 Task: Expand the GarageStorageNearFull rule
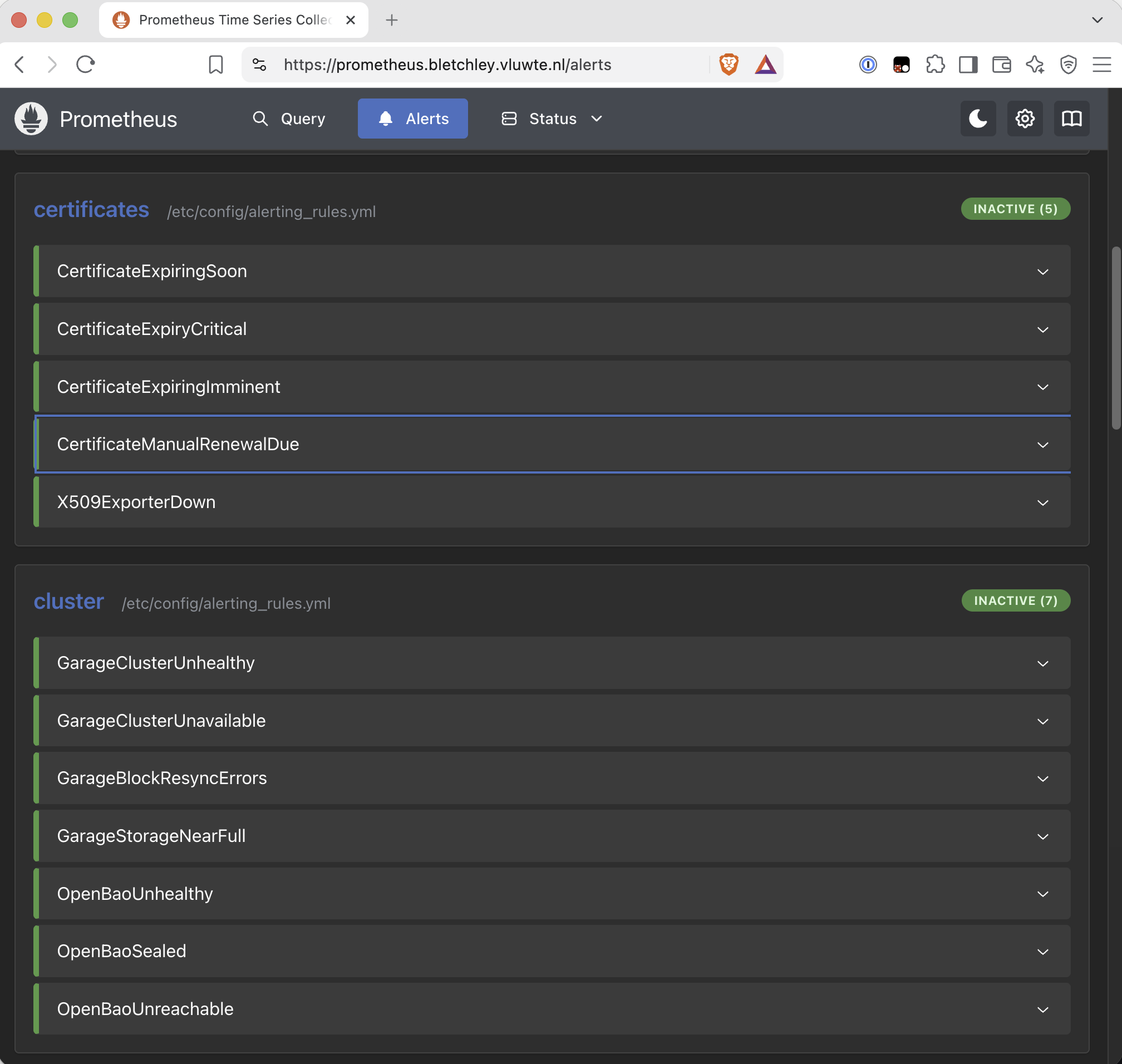coord(552,836)
